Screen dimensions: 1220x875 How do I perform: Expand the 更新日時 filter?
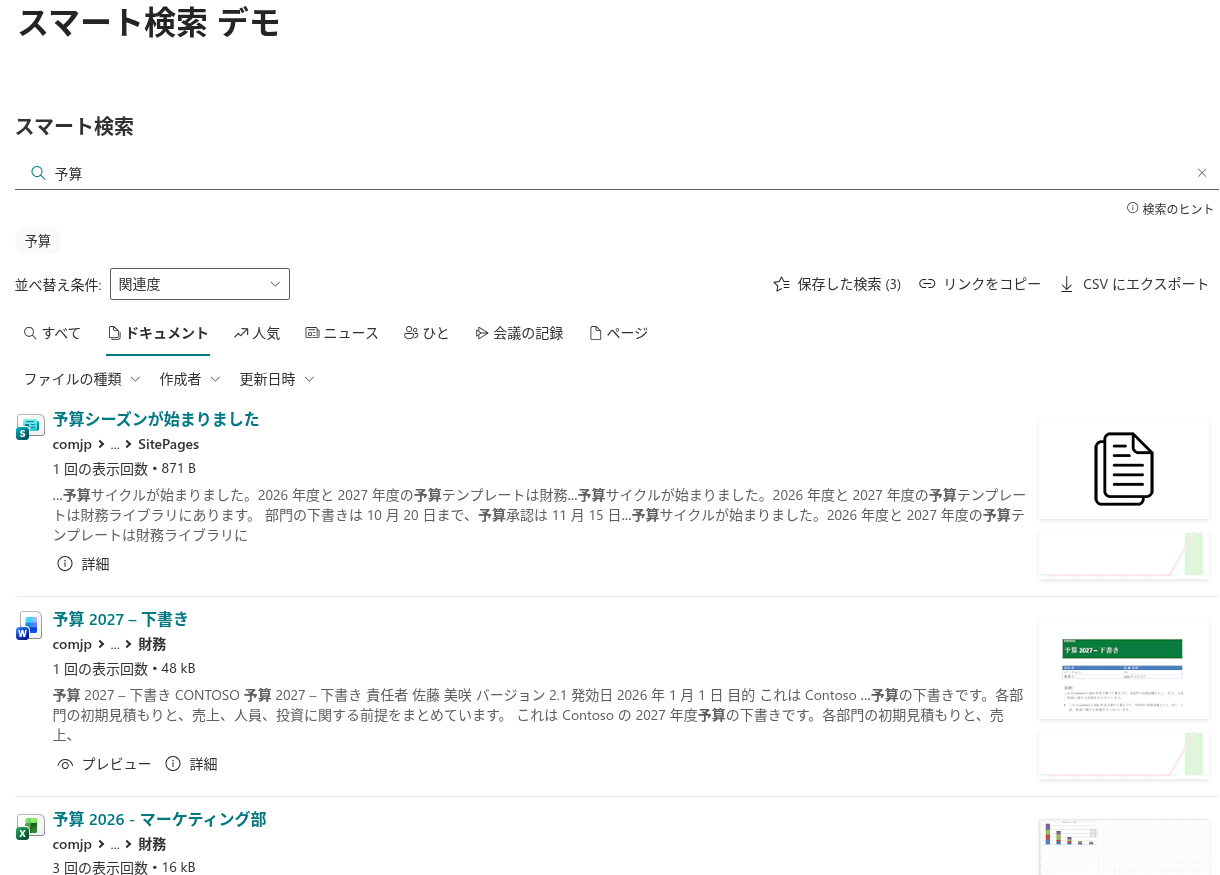(x=277, y=379)
